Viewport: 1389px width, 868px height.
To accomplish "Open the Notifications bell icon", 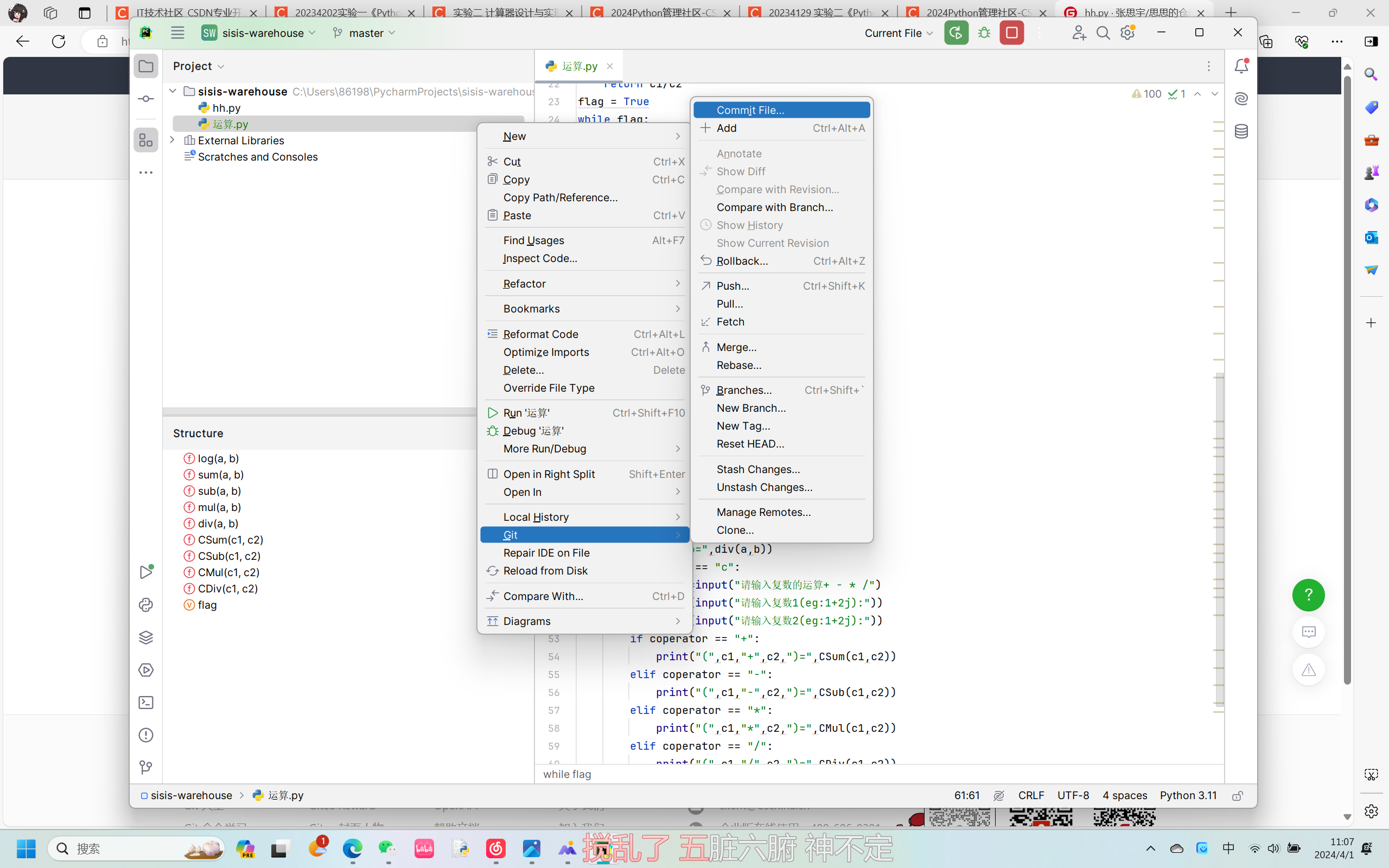I will coord(1241,66).
